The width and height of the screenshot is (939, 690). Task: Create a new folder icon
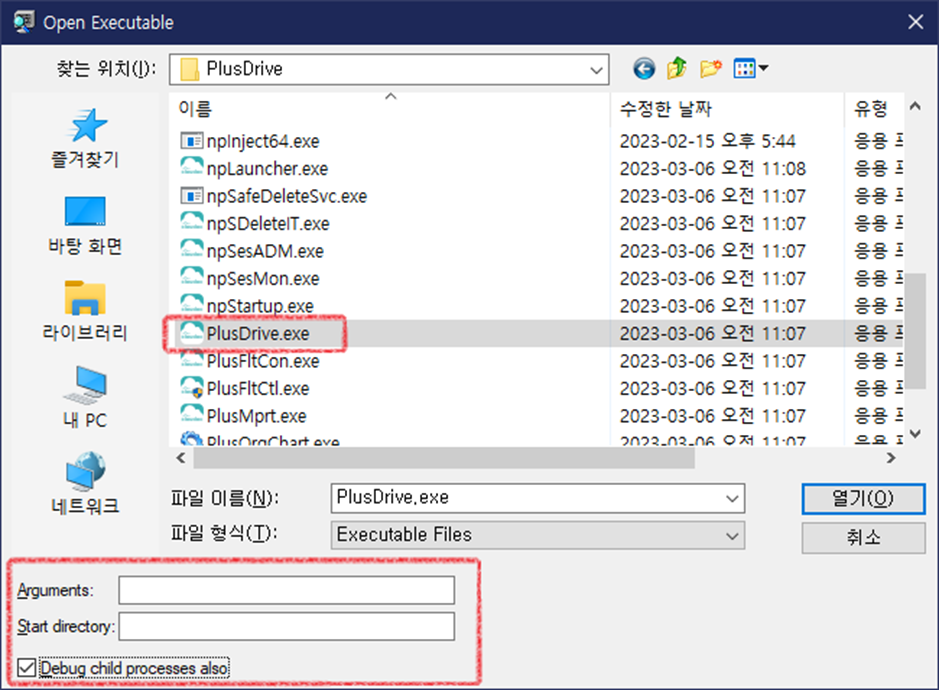point(711,69)
